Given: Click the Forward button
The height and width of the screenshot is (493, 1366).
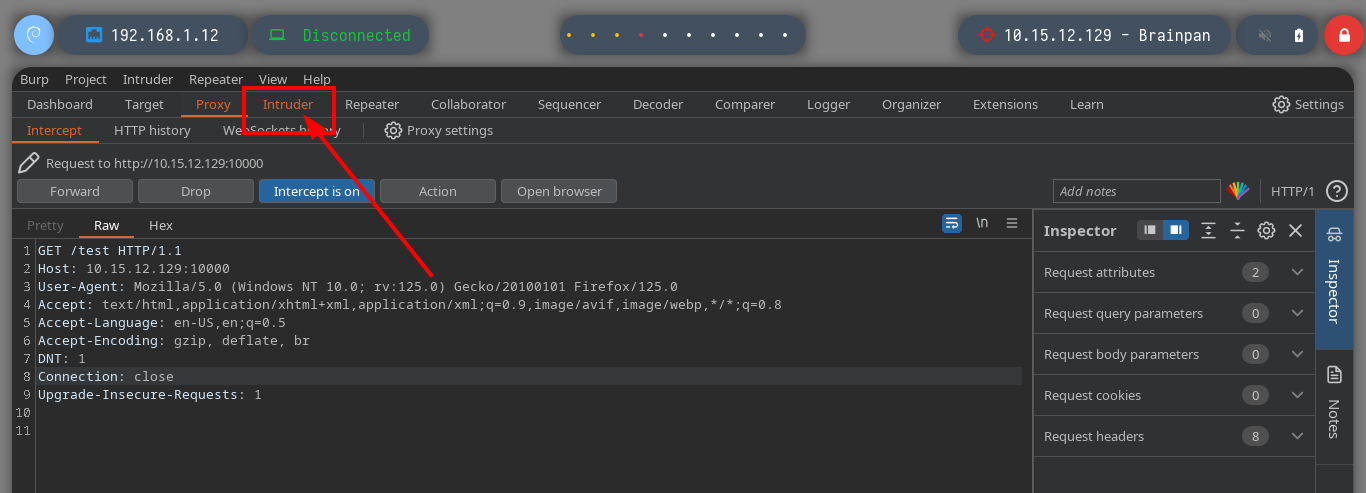Looking at the screenshot, I should (75, 191).
